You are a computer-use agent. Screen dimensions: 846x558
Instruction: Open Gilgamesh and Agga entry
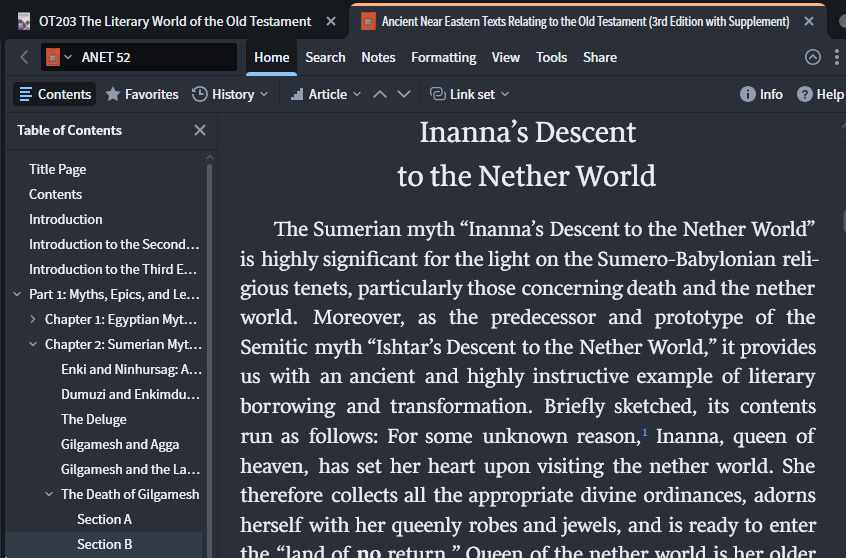(x=120, y=445)
